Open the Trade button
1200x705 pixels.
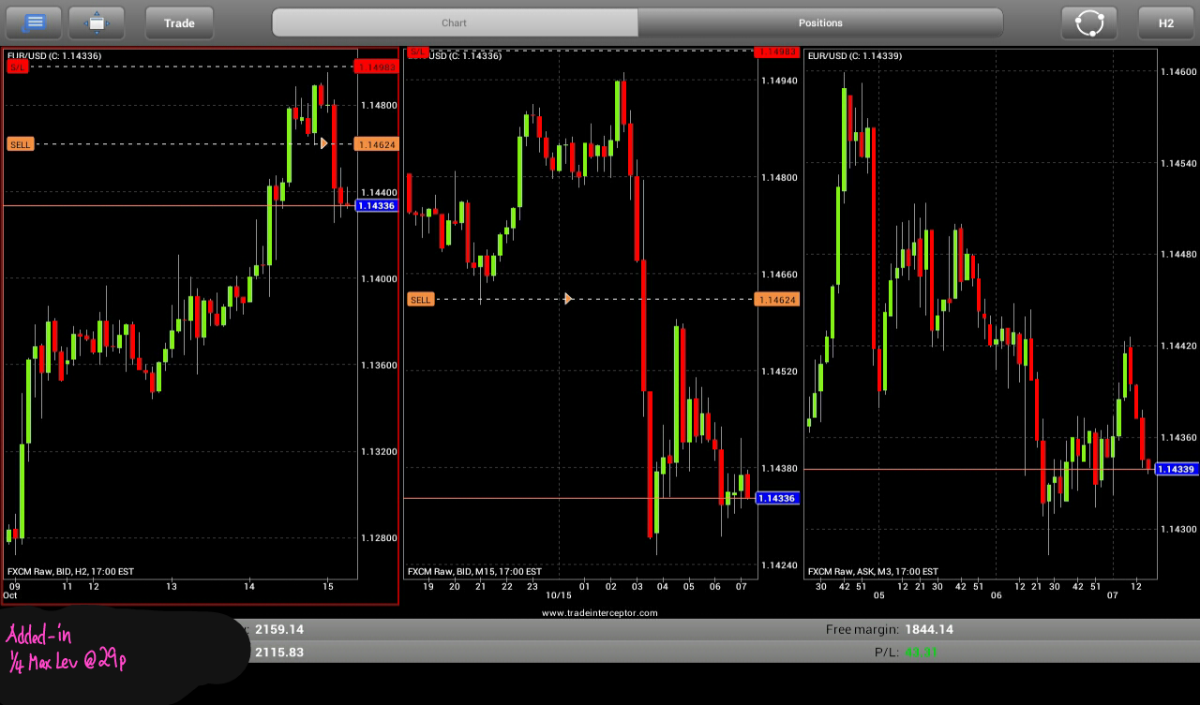(180, 22)
